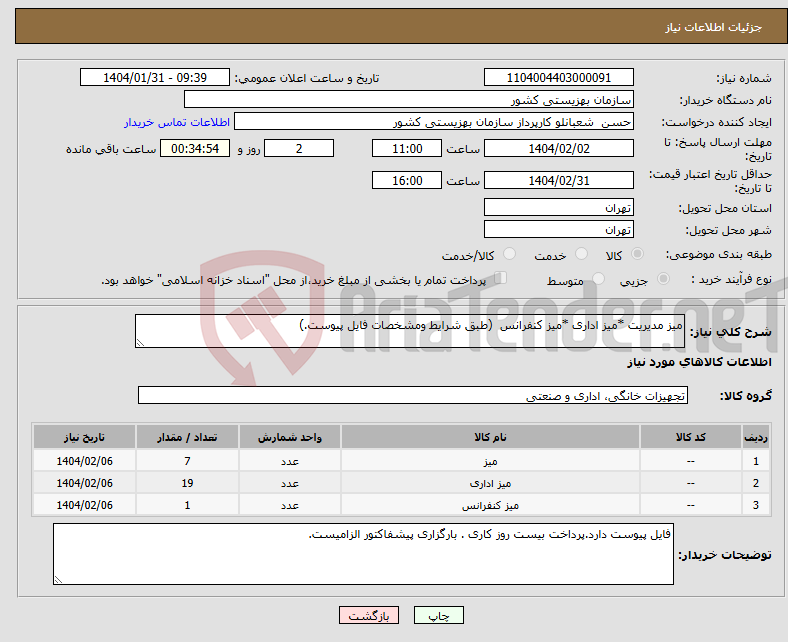This screenshot has width=788, height=642.
Task: Click the response deadline date 1404/02/02
Action: 558,148
